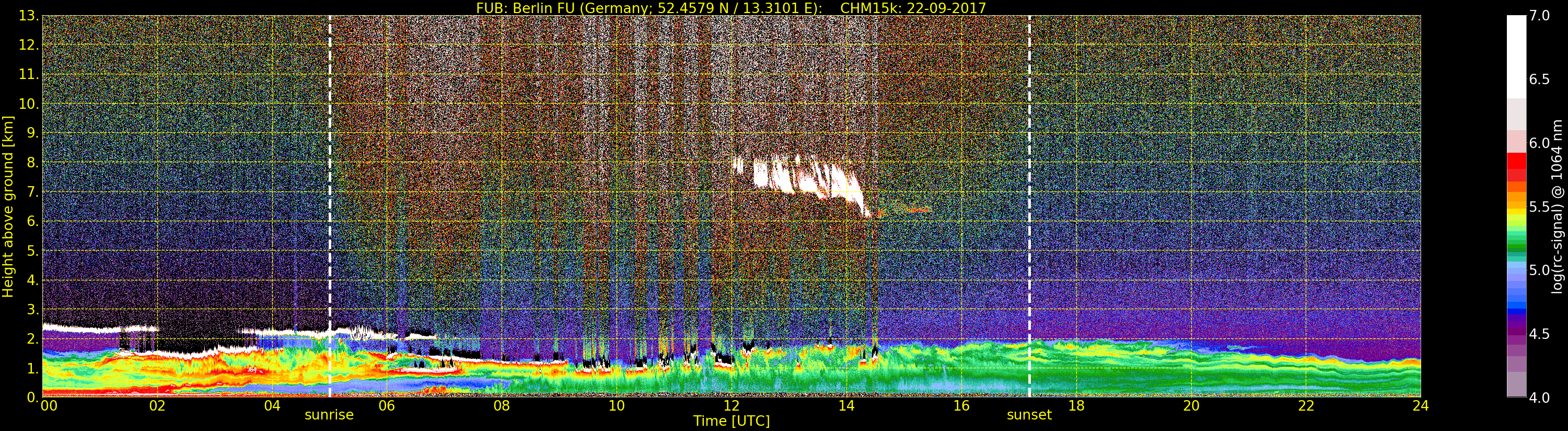Click the dashed sunset marker line
This screenshot has width=1568, height=431.
[1029, 206]
